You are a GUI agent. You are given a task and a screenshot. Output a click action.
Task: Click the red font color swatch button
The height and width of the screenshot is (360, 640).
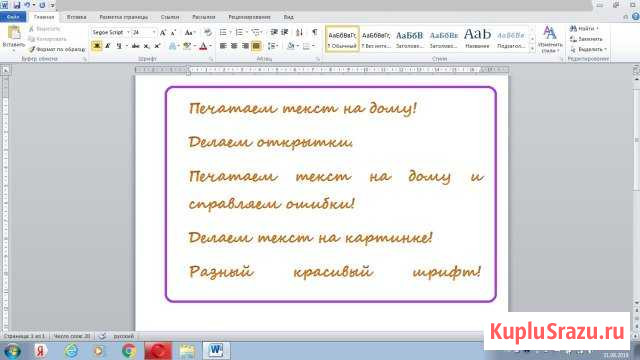[x=203, y=46]
